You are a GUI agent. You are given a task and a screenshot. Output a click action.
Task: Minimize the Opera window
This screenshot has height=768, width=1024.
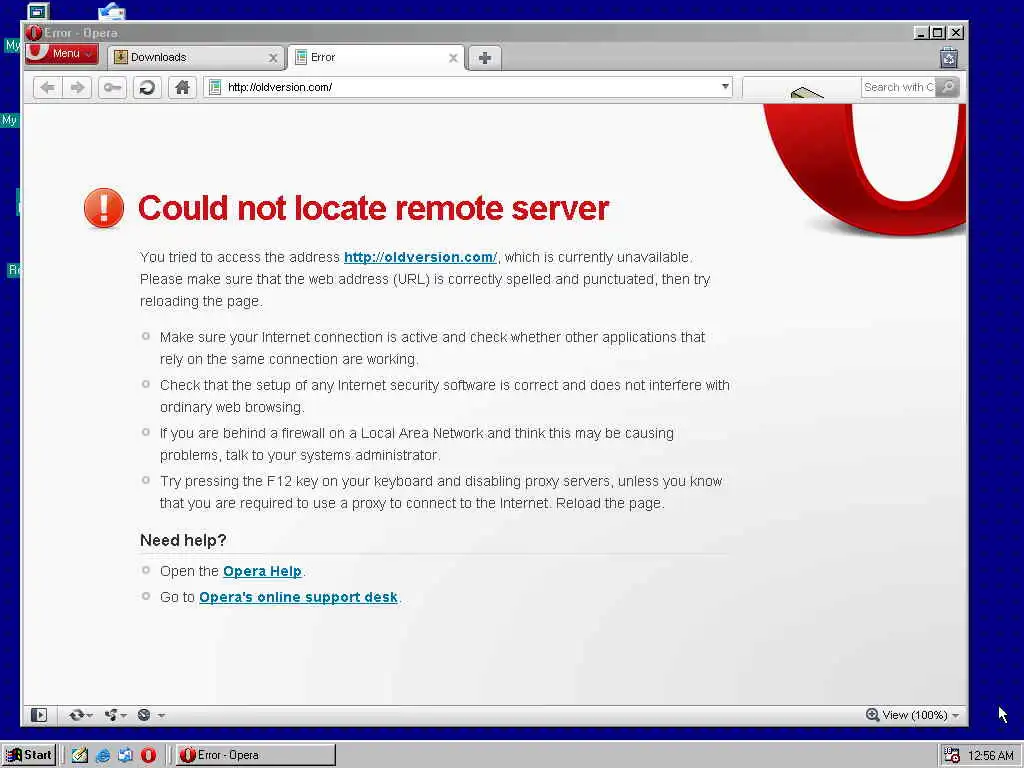click(x=921, y=33)
